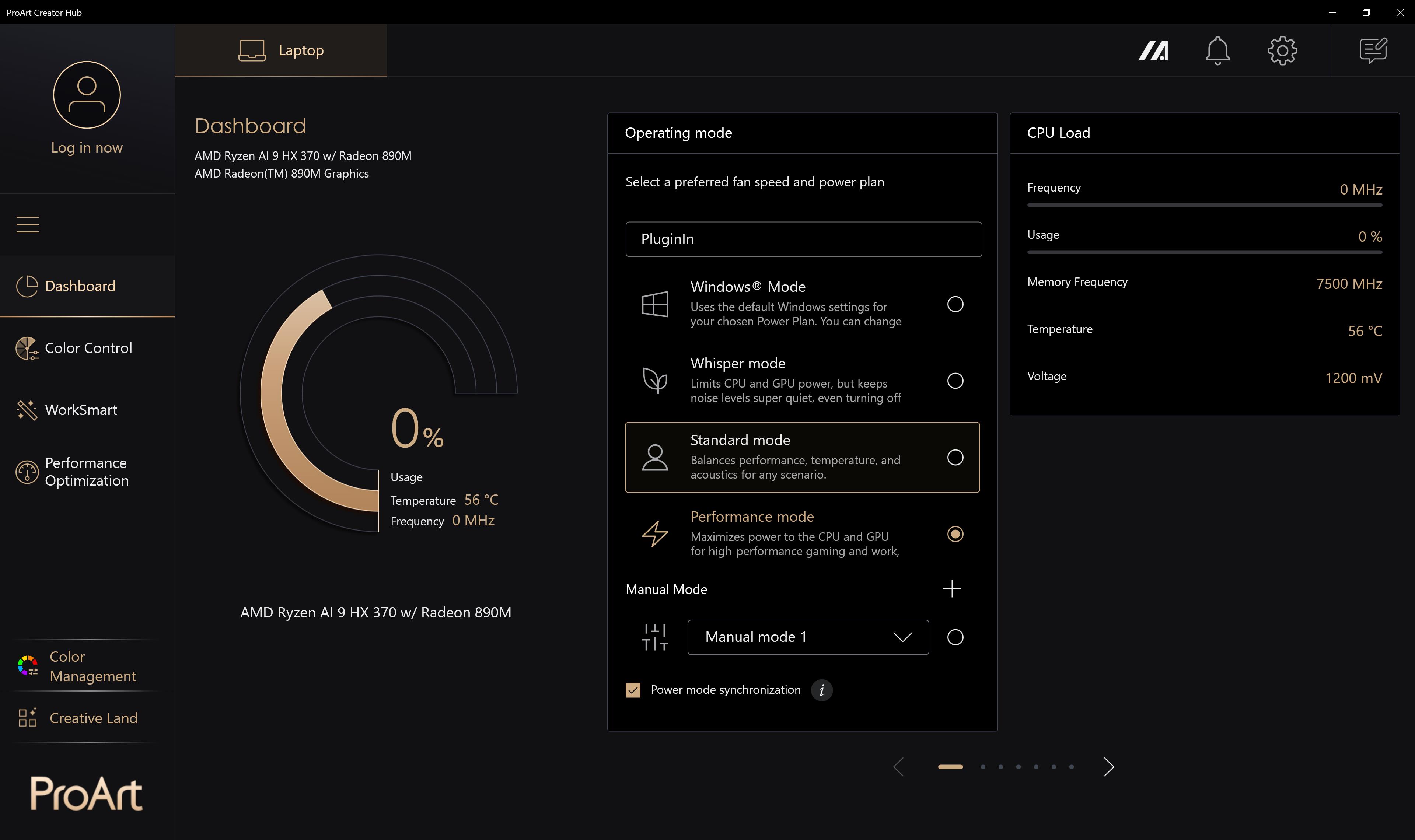This screenshot has height=840, width=1415.
Task: Open the feedback note icon
Action: coord(1373,51)
